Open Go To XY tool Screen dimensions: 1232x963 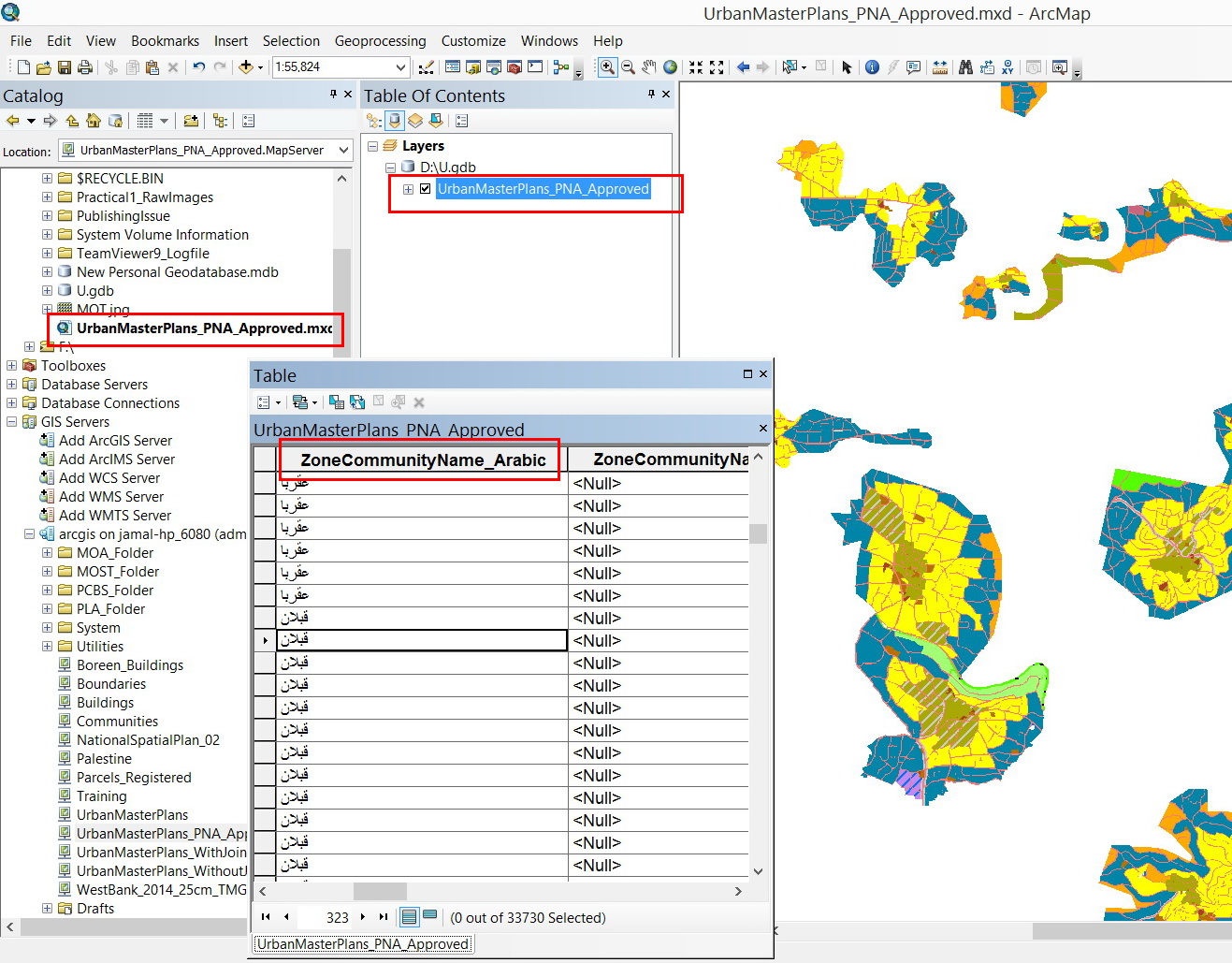click(1007, 67)
